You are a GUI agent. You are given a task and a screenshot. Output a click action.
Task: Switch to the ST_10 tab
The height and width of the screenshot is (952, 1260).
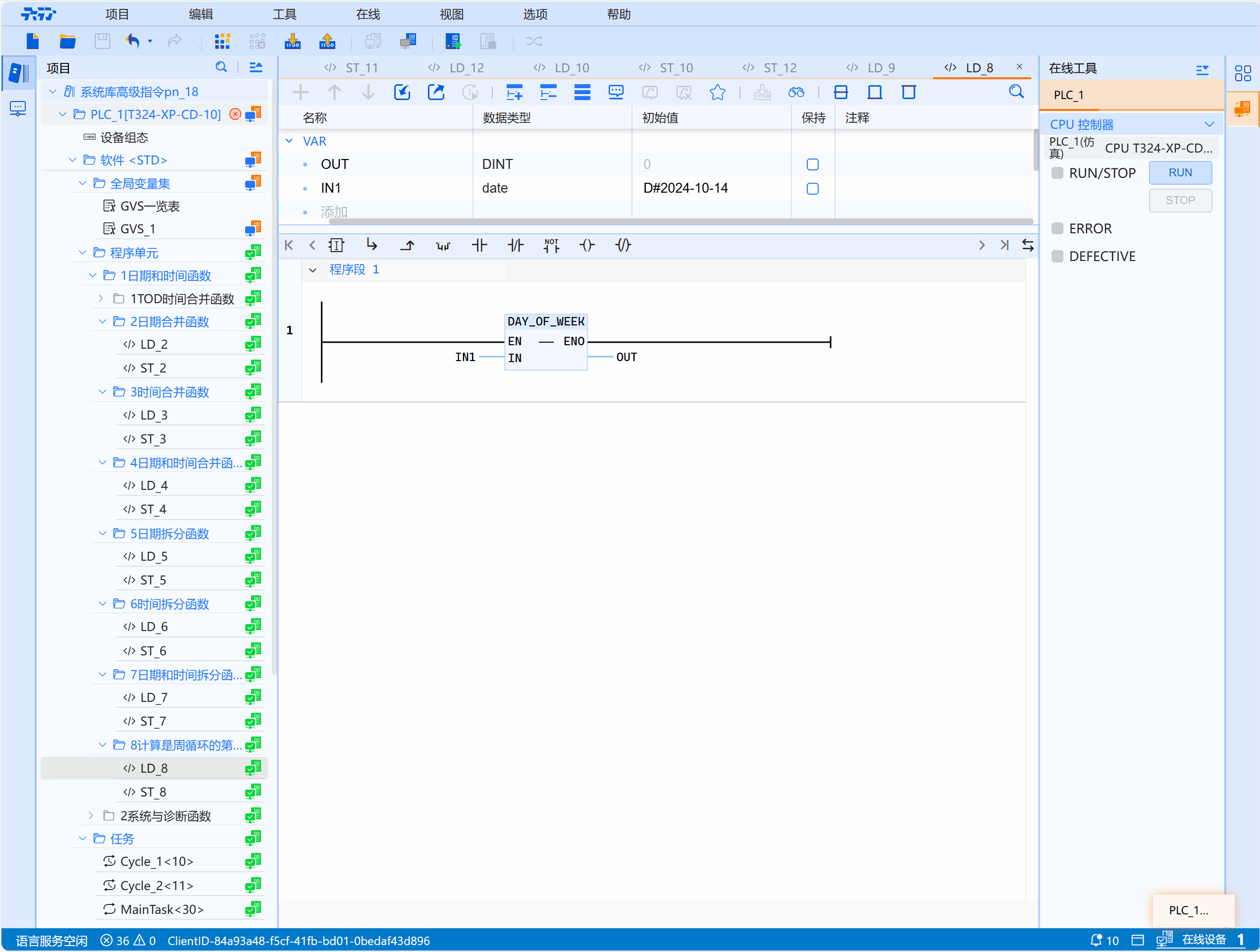(676, 68)
